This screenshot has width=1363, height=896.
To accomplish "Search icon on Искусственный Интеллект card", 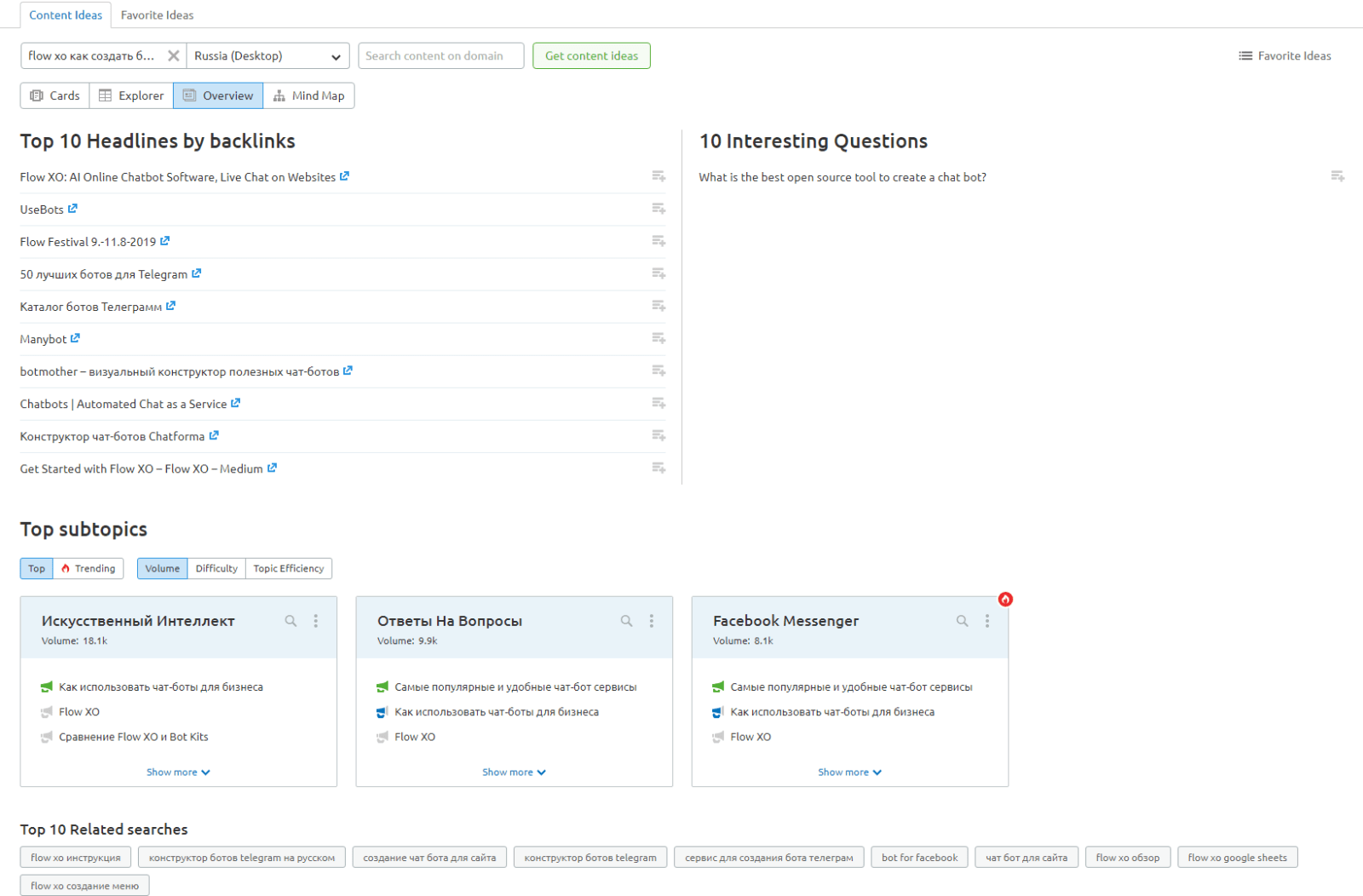I will 290,621.
